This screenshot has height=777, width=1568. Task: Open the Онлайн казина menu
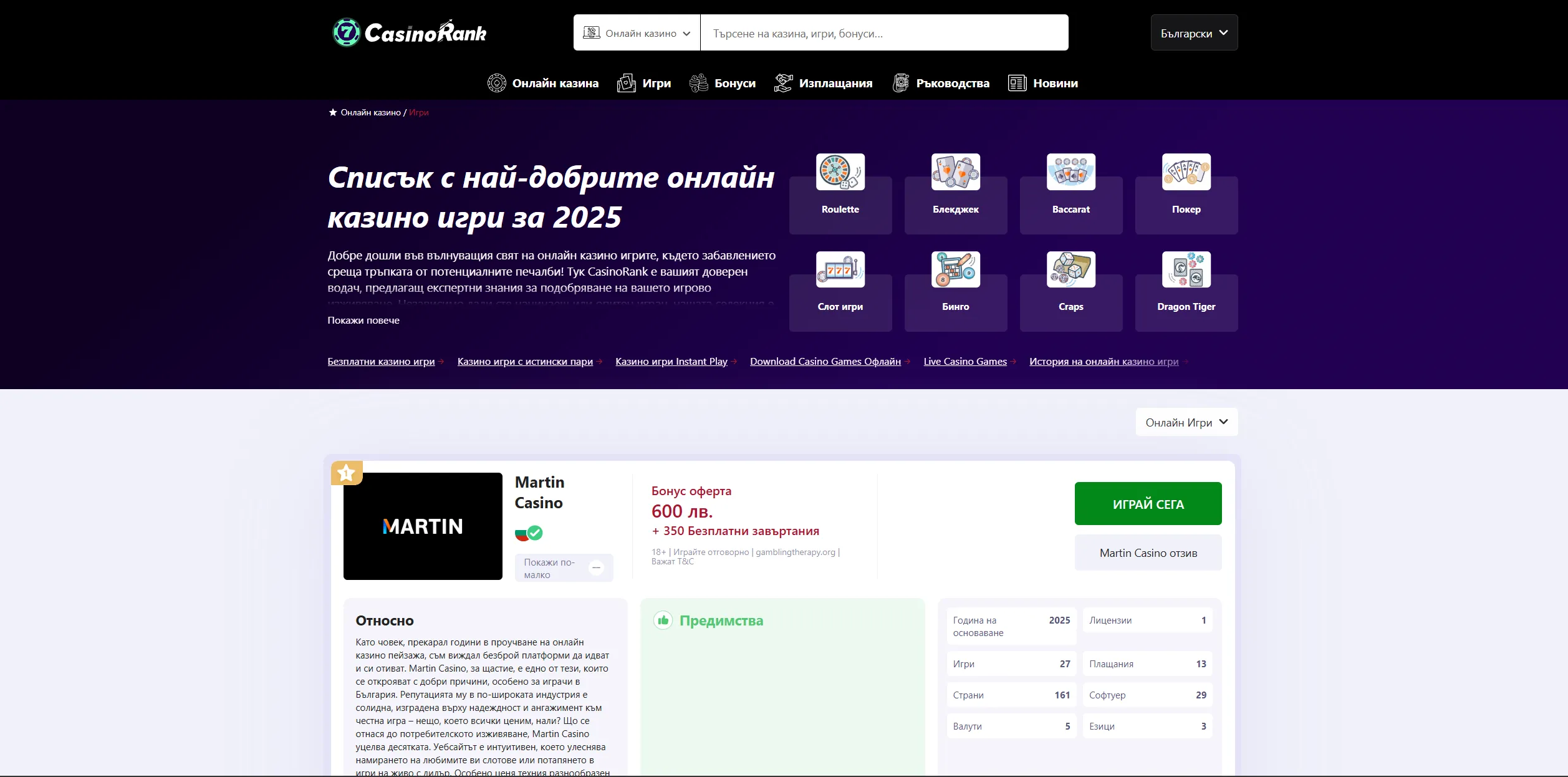(542, 83)
